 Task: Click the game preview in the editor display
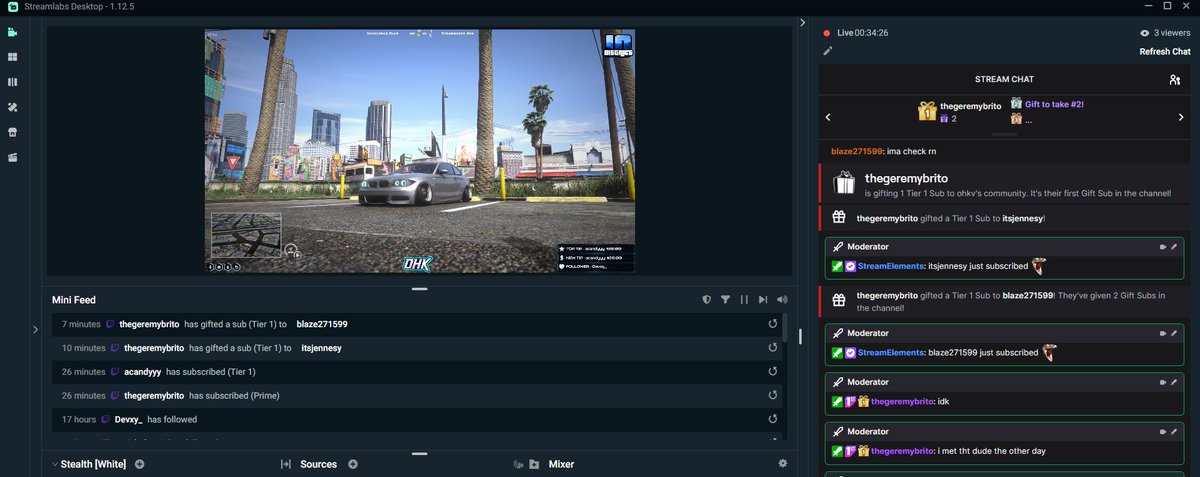[x=420, y=151]
